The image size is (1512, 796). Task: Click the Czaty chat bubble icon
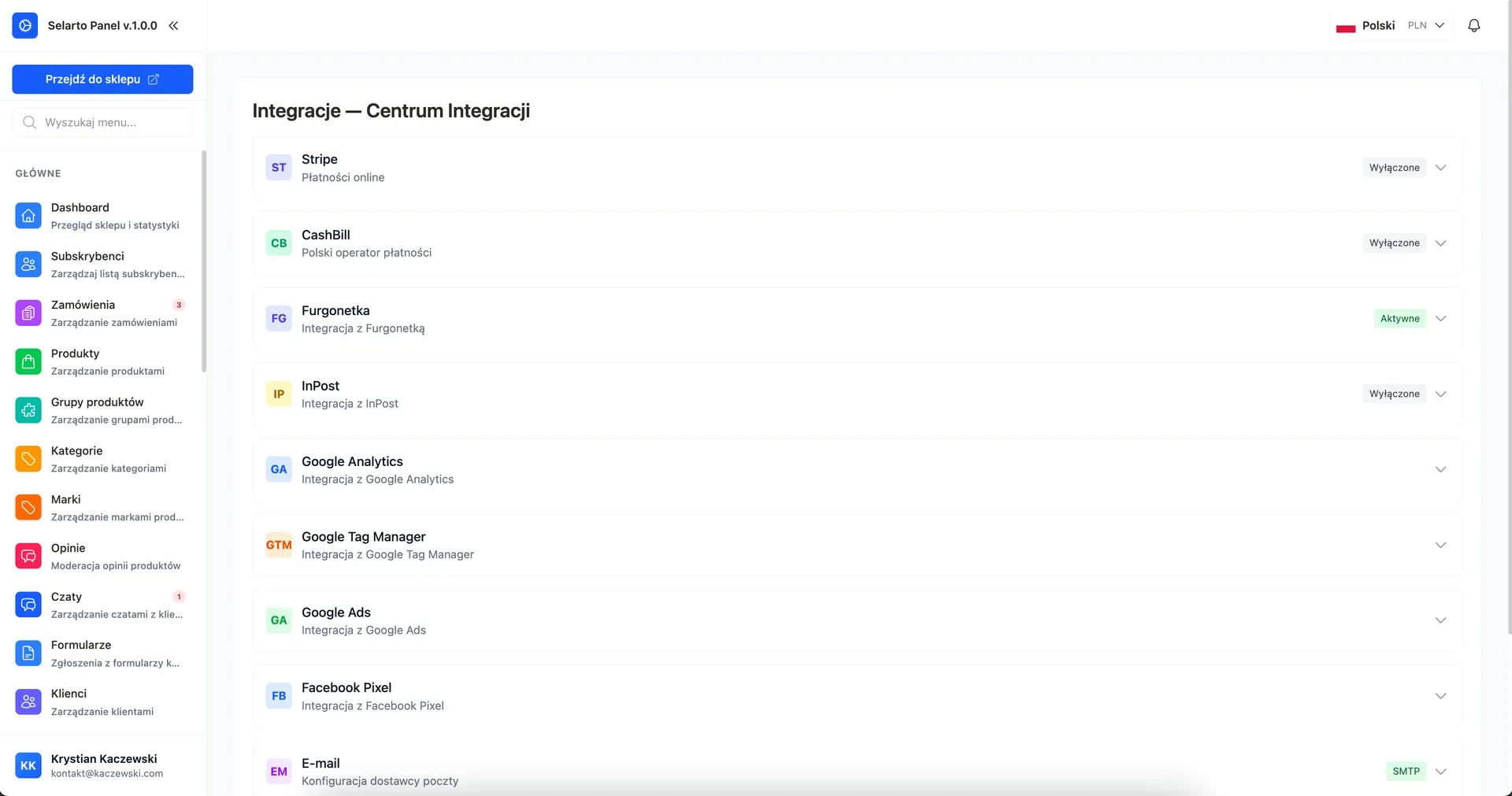[28, 605]
